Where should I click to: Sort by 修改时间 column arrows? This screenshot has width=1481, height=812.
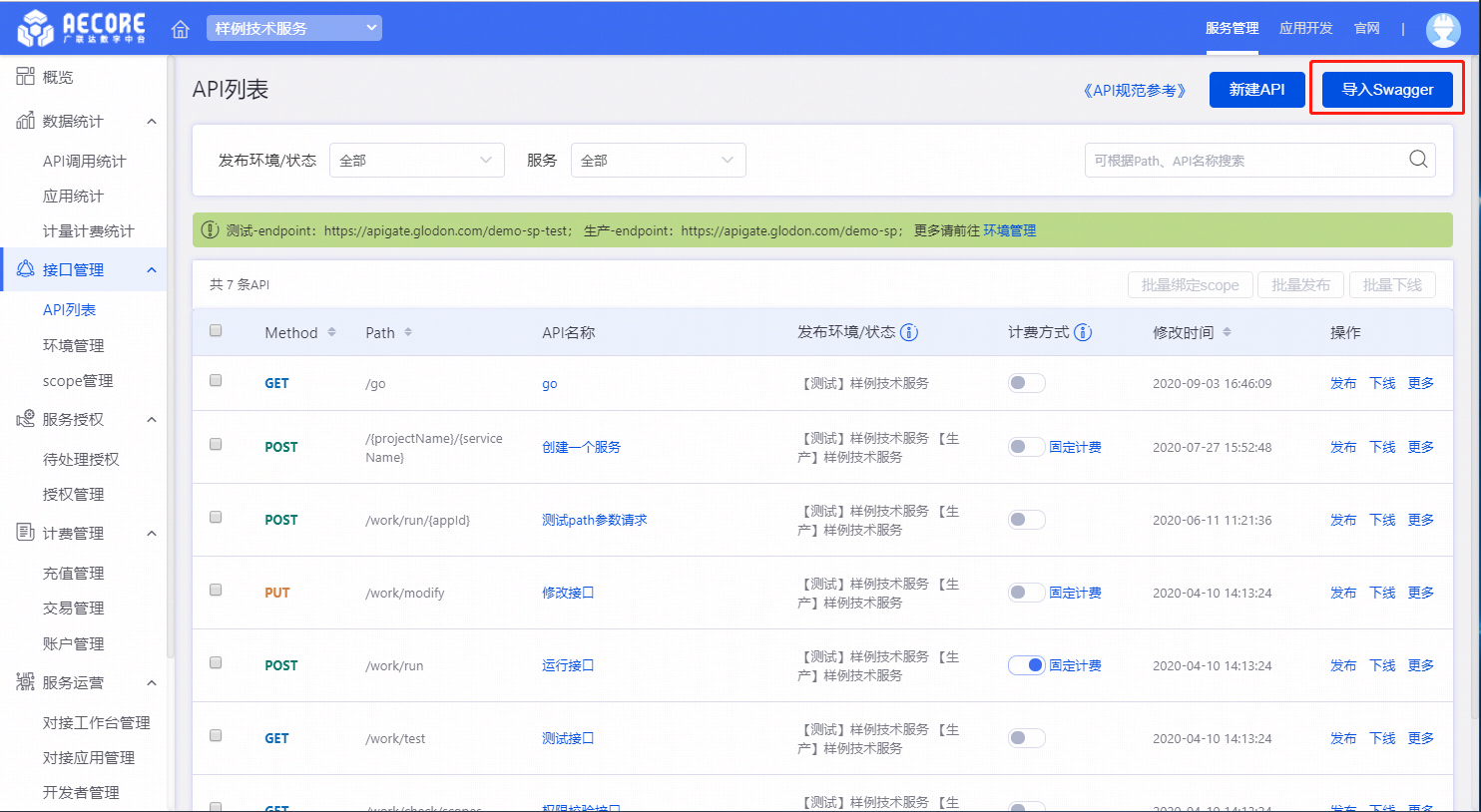pyautogui.click(x=1227, y=332)
